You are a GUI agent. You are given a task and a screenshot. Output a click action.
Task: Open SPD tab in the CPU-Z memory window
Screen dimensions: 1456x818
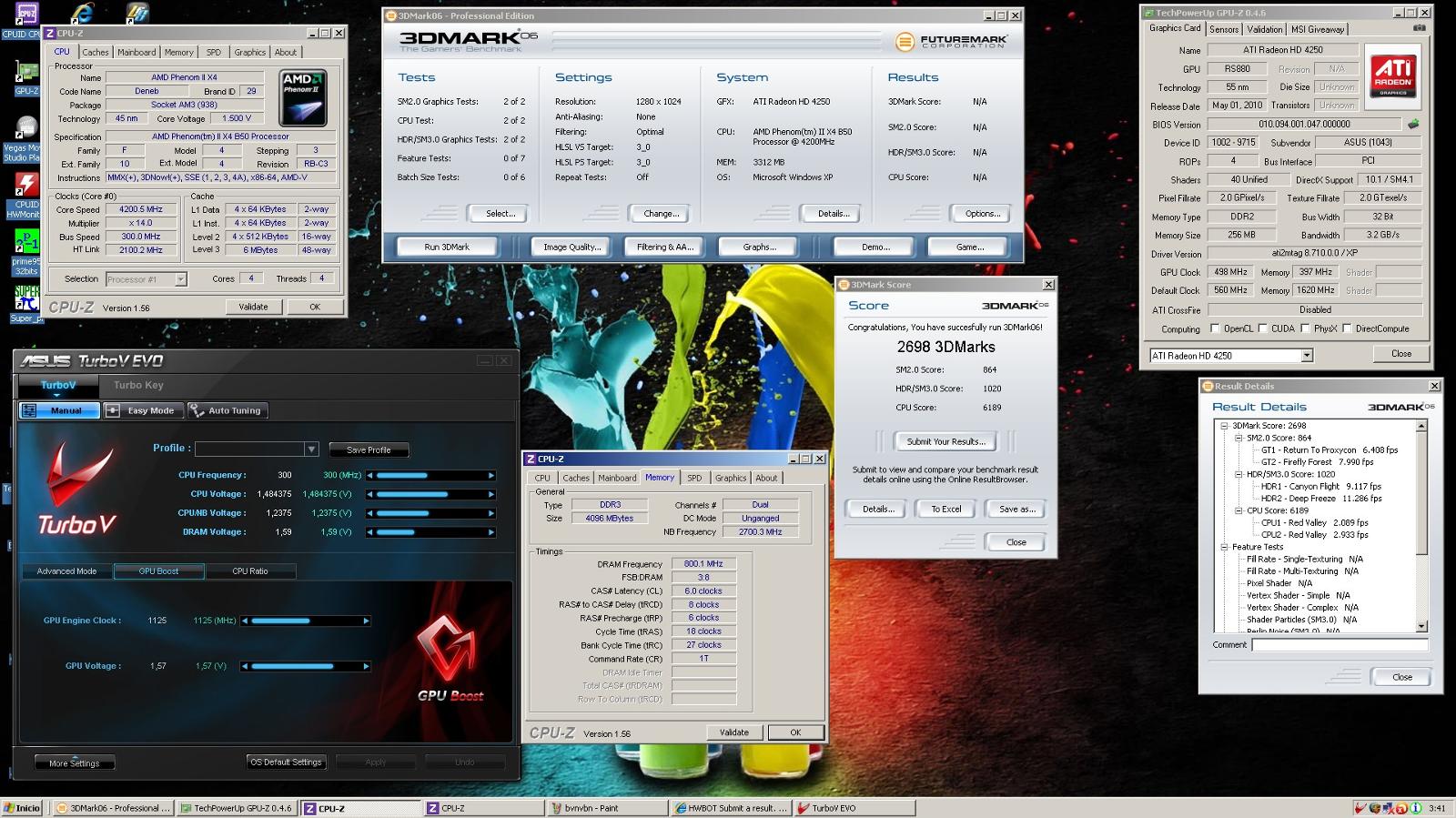(x=694, y=478)
